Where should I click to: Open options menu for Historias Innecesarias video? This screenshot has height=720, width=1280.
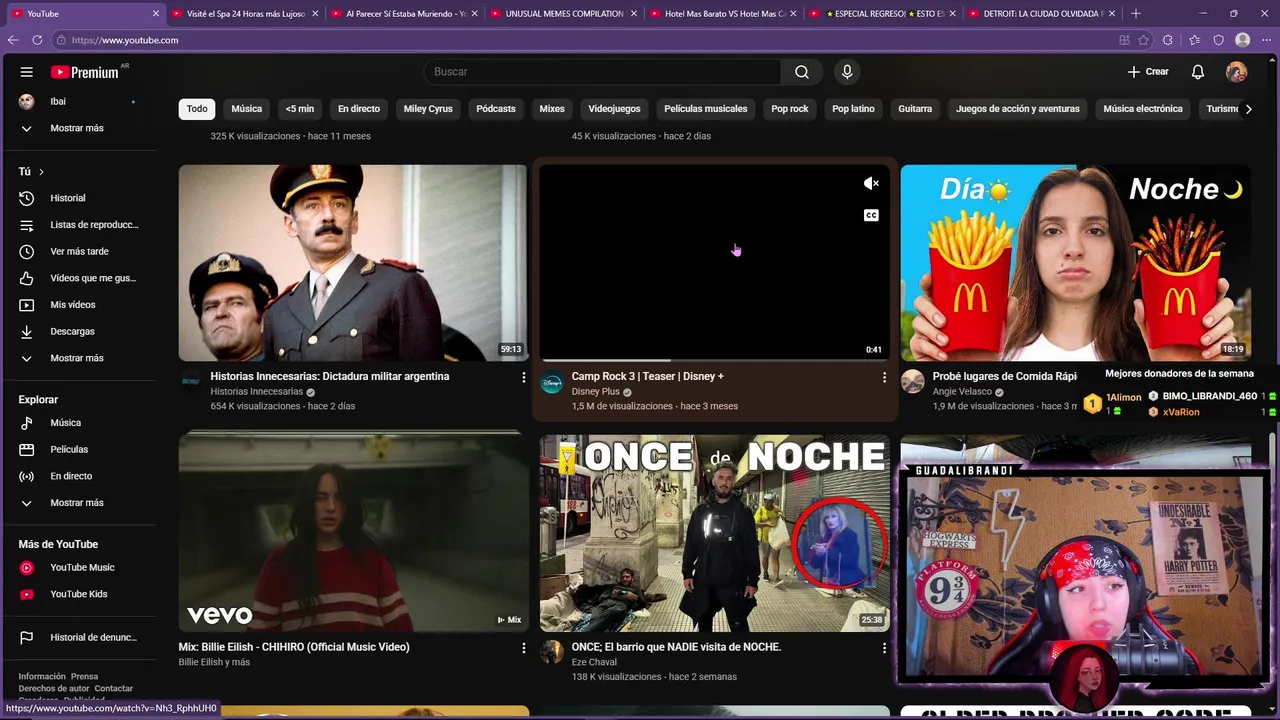click(x=523, y=377)
